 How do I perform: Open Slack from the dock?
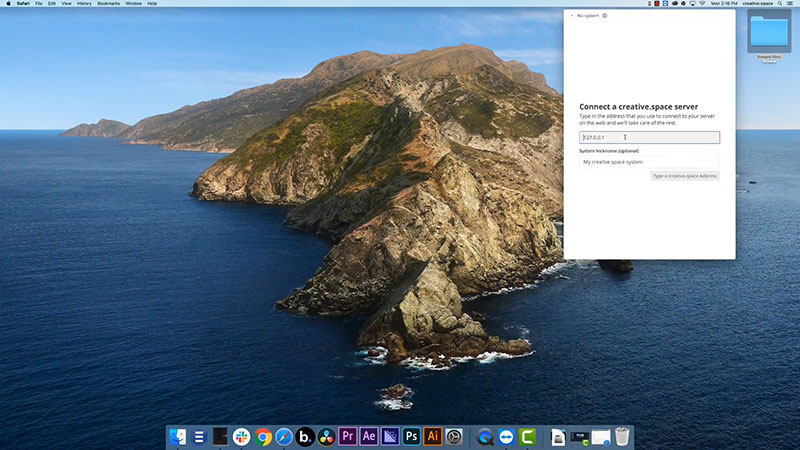coord(242,436)
